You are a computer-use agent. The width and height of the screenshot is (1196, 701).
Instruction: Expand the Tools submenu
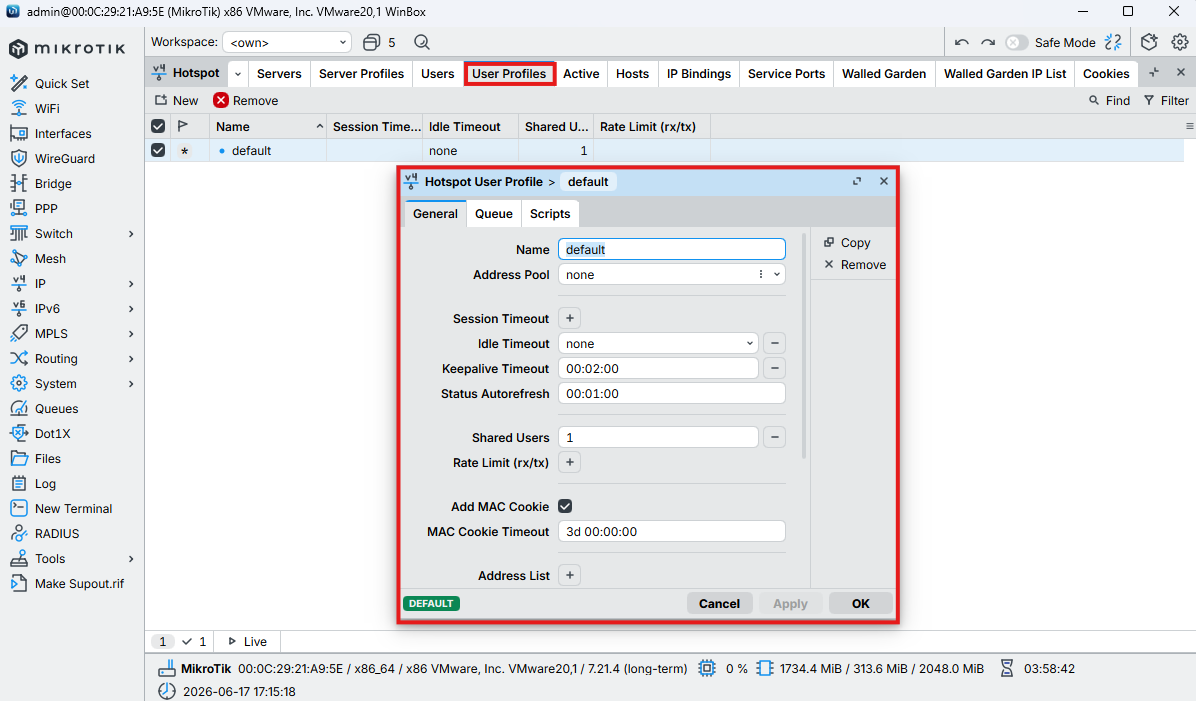pos(131,559)
